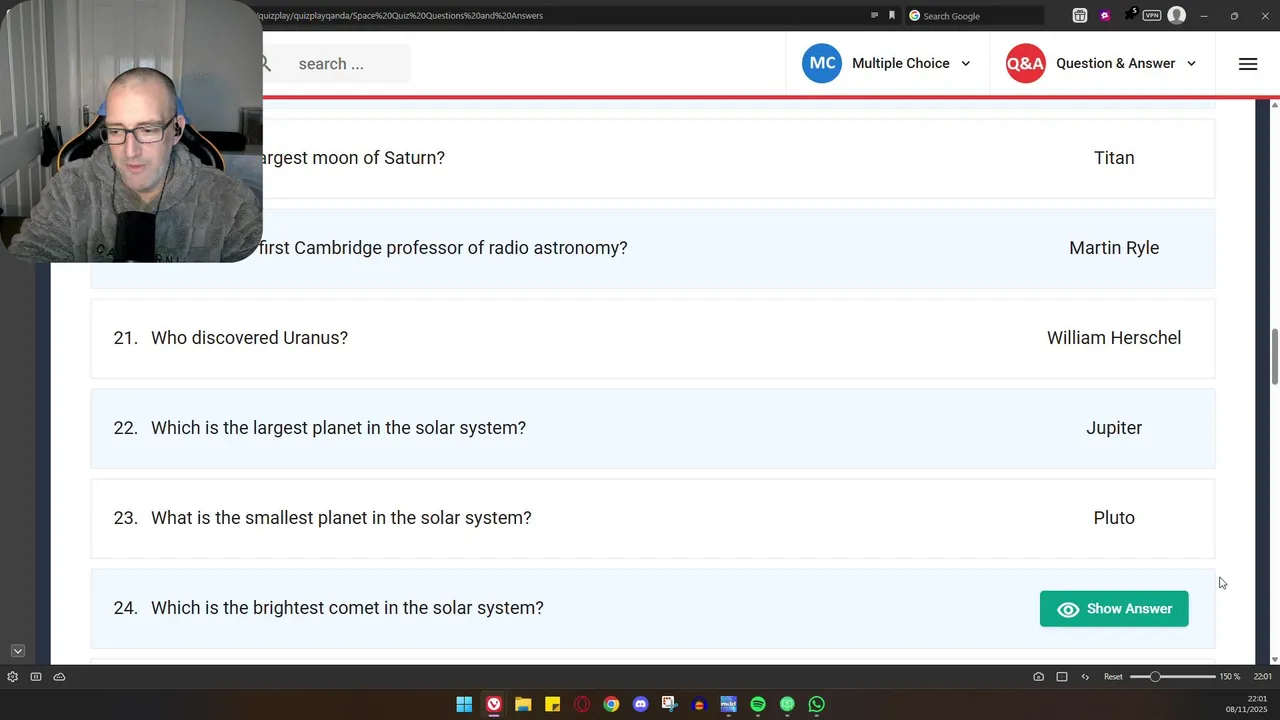Open the hamburger menu on the quiz site
1280x720 pixels.
click(1247, 64)
